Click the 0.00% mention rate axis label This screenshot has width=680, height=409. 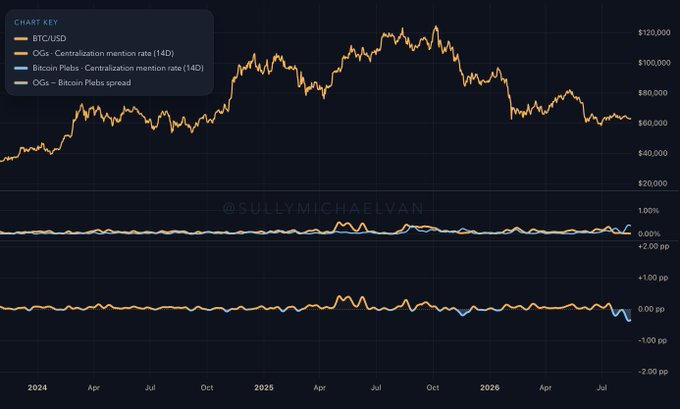click(649, 234)
